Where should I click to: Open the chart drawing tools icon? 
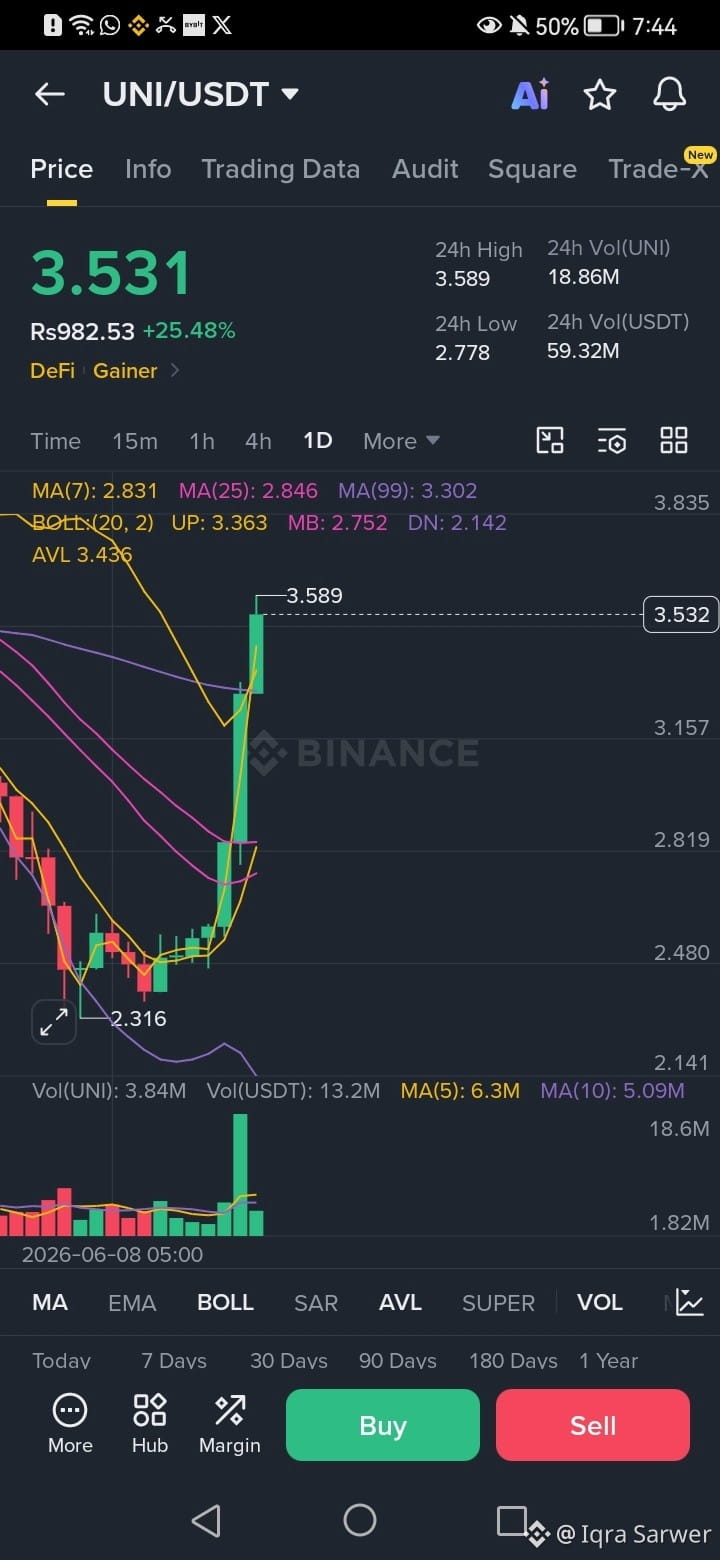(x=550, y=440)
